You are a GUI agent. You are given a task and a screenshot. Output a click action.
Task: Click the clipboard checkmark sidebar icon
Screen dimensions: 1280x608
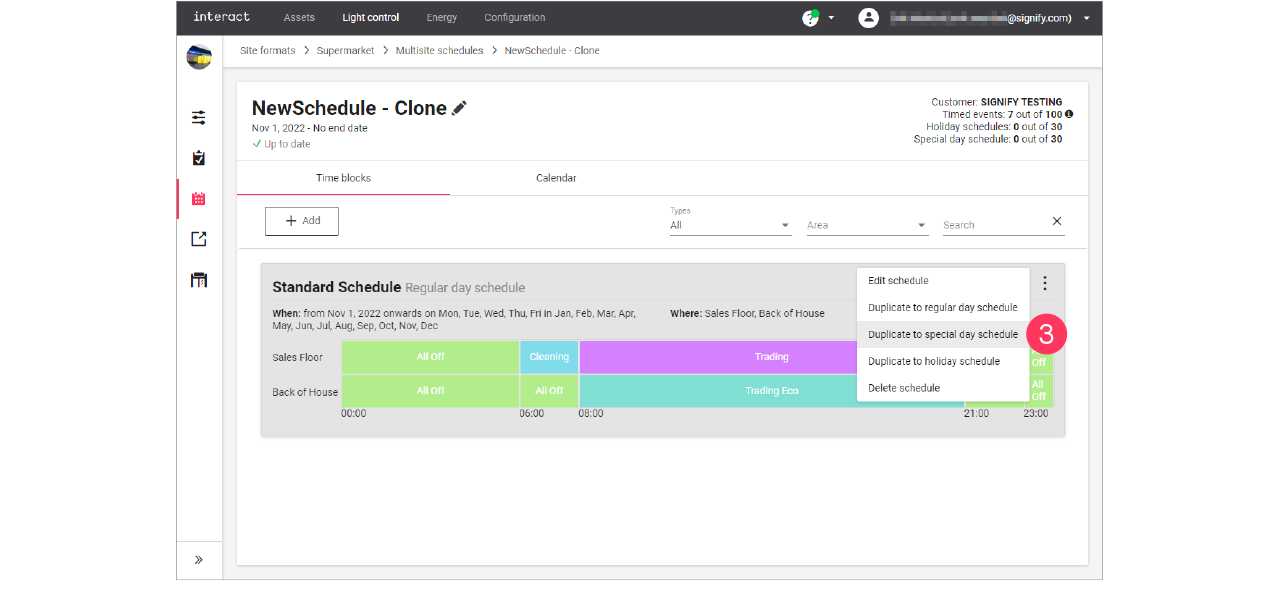(198, 157)
